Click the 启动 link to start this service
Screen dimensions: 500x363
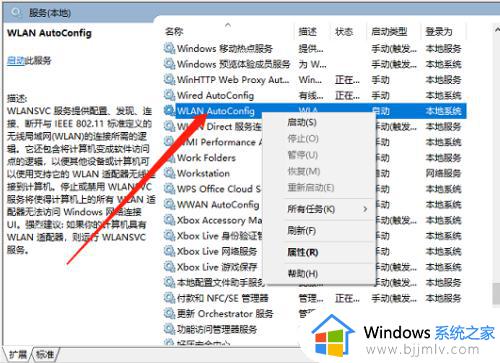(16, 61)
